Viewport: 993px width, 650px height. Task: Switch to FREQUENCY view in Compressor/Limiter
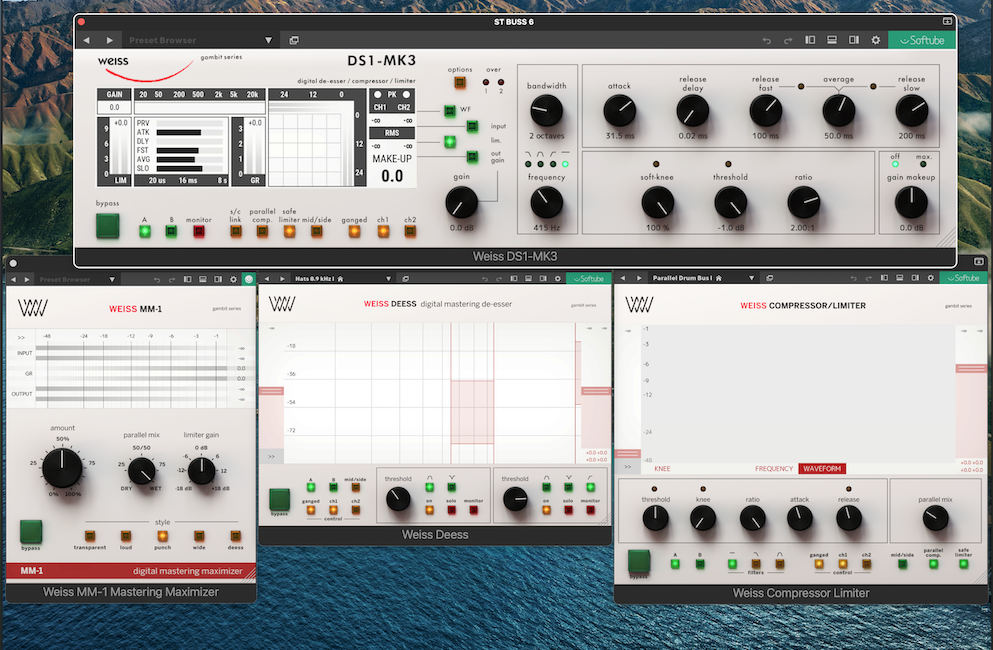coord(774,469)
